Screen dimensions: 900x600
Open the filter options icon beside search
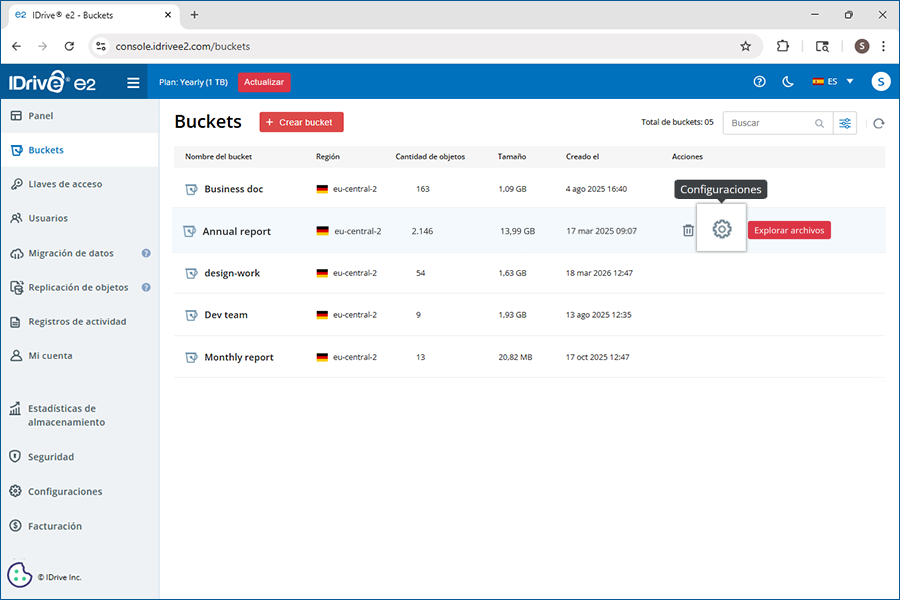point(846,123)
